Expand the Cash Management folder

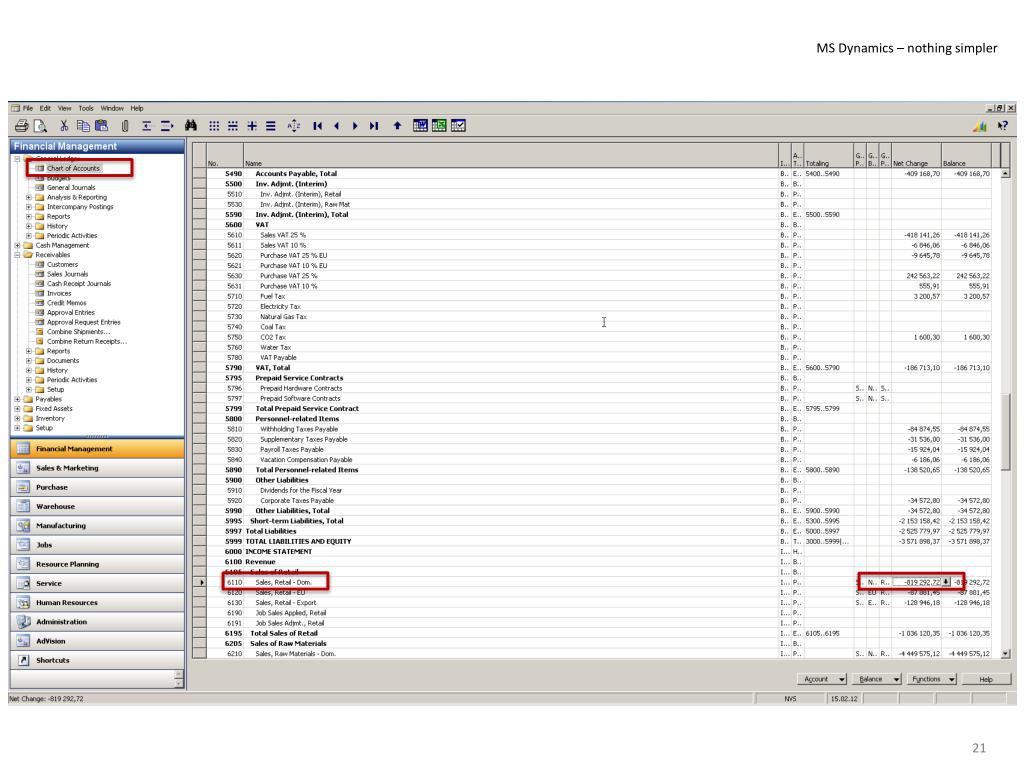pos(18,246)
